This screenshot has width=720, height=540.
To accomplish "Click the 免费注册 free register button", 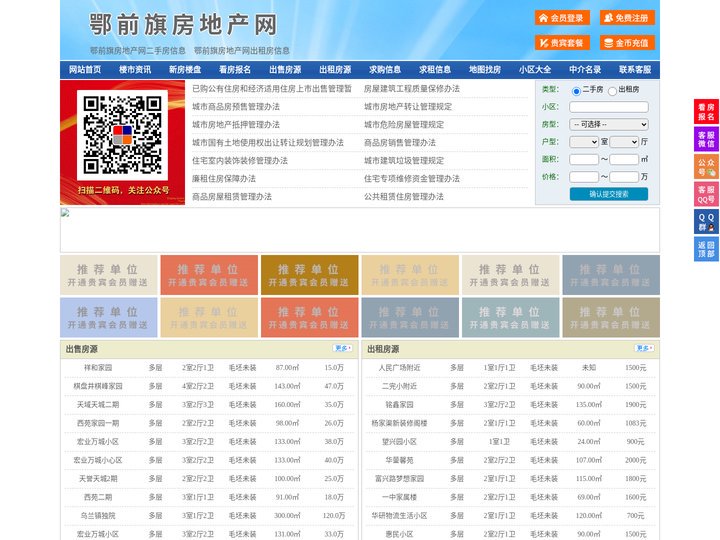I will coord(627,18).
